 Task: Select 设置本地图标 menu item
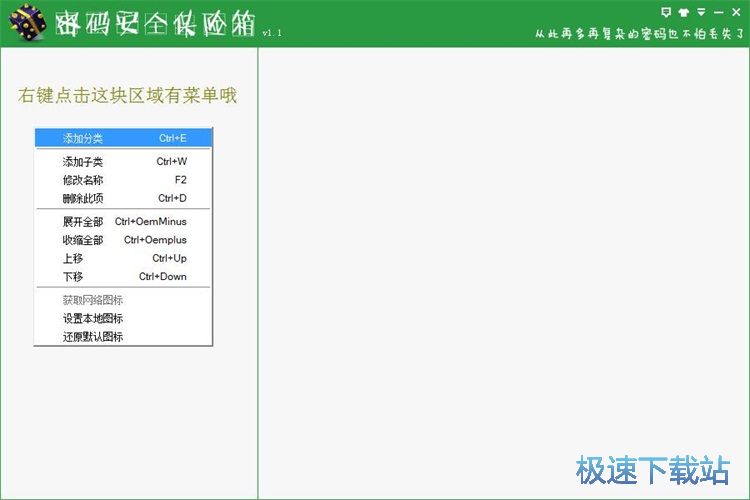click(x=124, y=318)
